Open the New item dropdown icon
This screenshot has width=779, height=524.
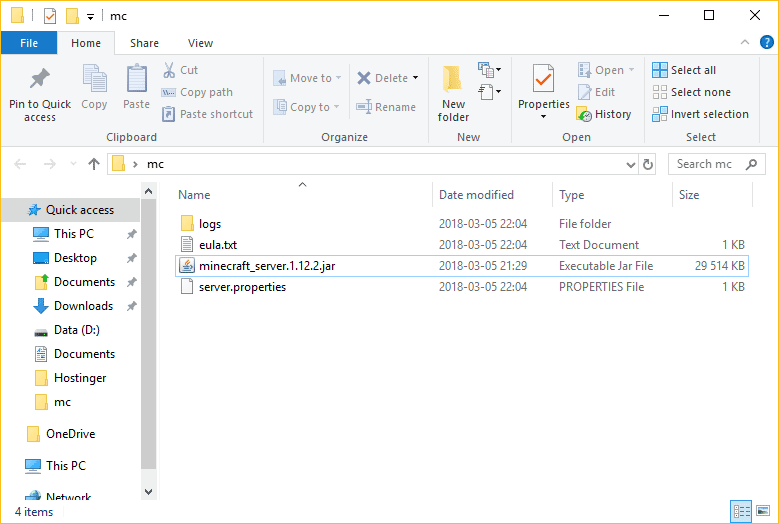(x=489, y=70)
